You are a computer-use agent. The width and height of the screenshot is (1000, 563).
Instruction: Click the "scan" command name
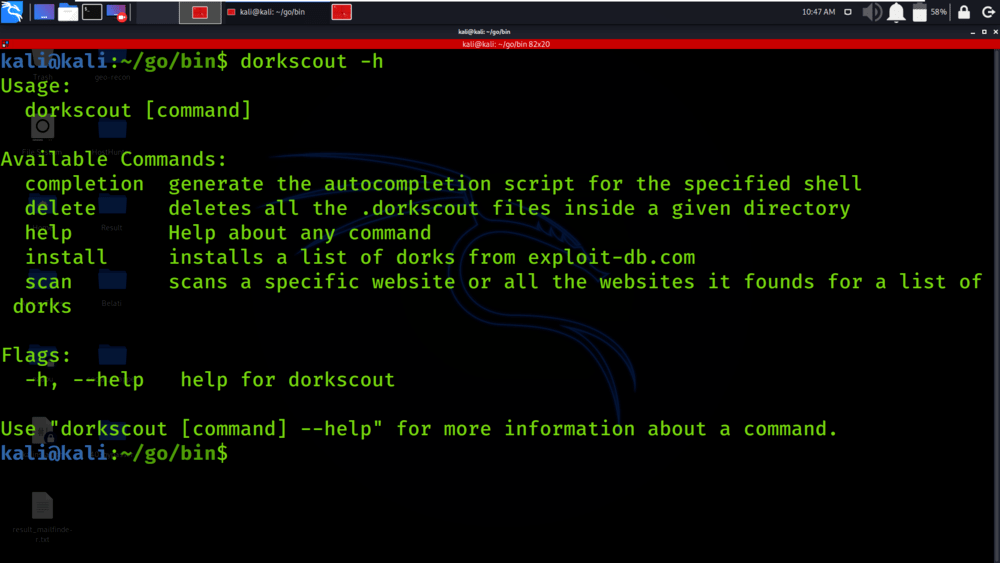(48, 282)
